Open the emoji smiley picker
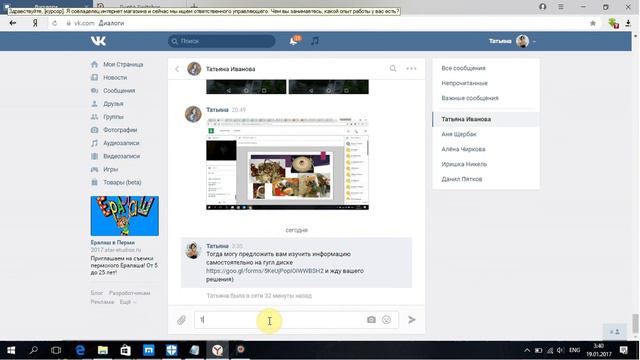Screen dimensions: 640x360 point(387,320)
